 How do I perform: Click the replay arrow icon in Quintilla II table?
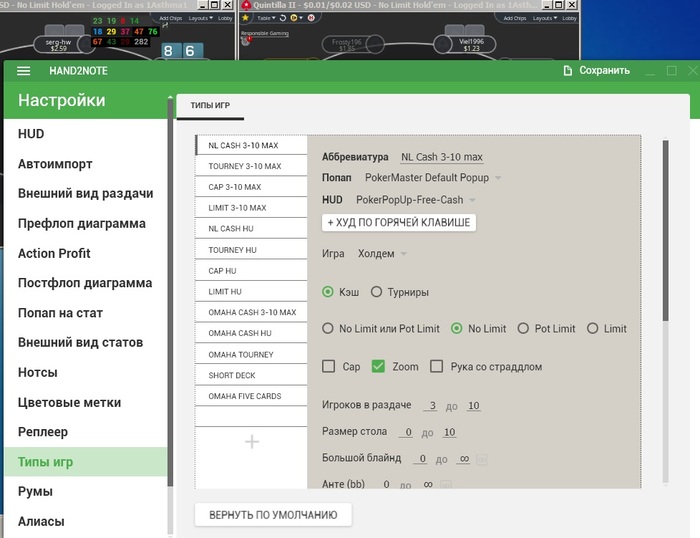tap(283, 18)
